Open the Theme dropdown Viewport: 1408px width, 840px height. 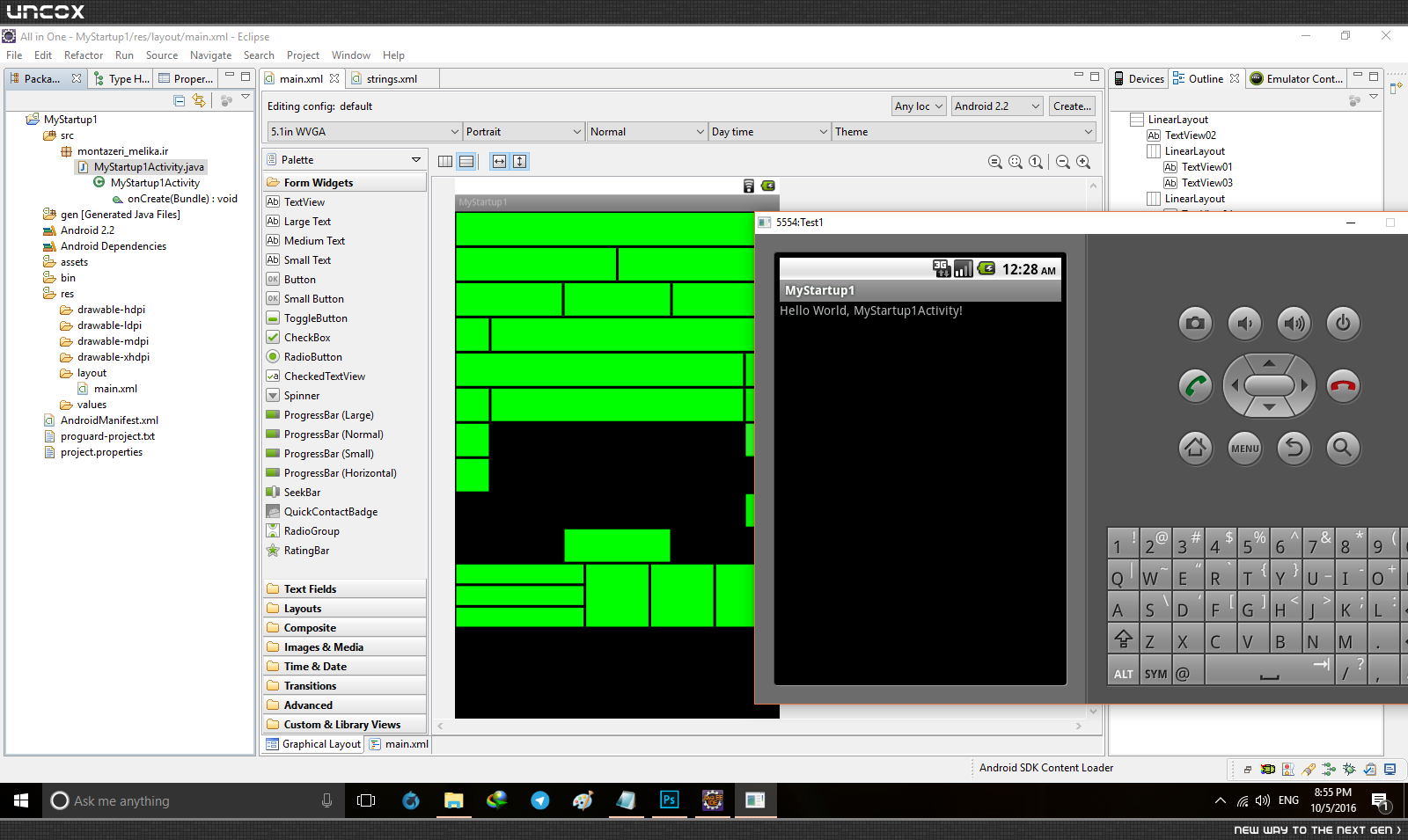pos(964,132)
